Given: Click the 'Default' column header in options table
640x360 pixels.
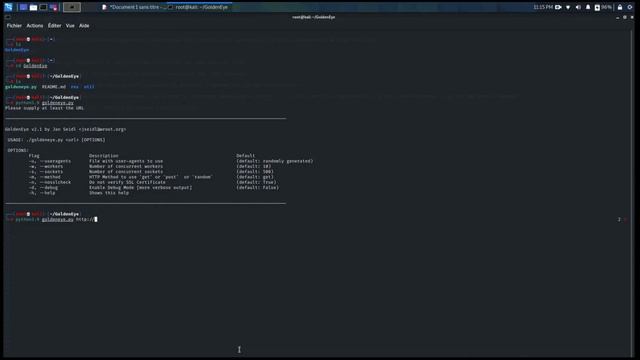Looking at the screenshot, I should (246, 156).
